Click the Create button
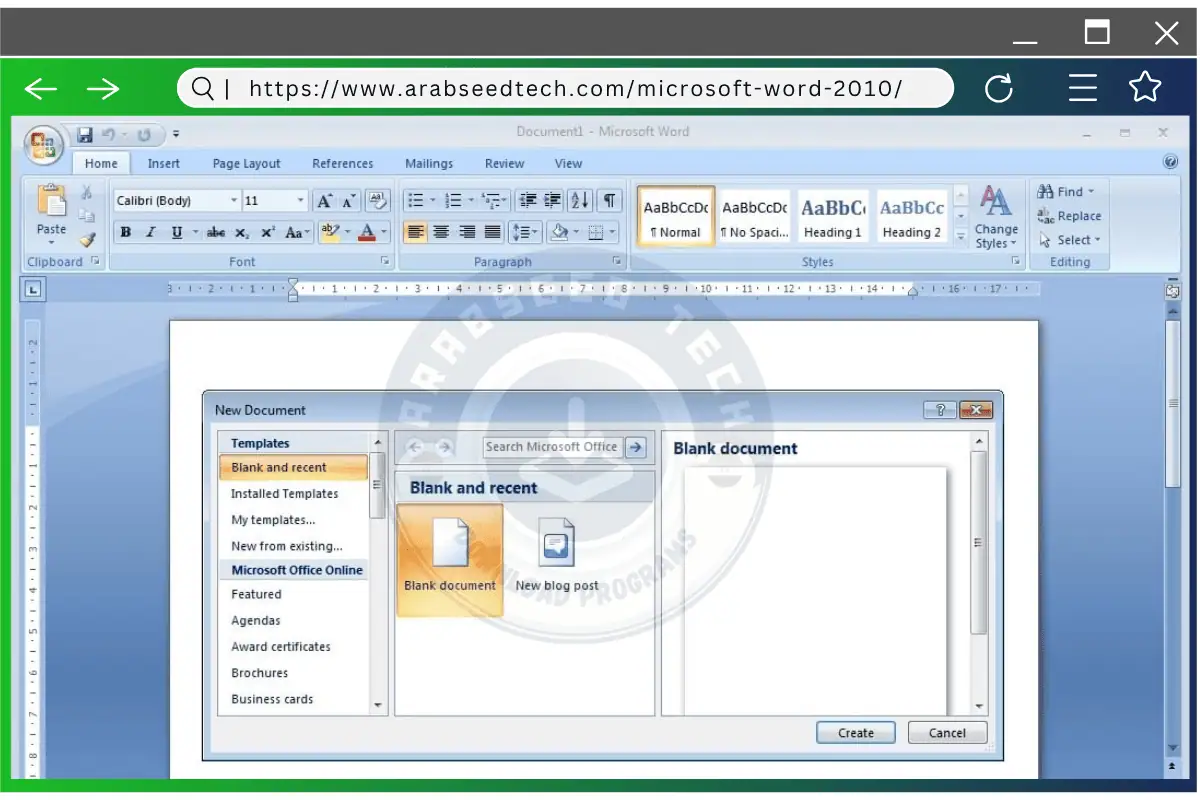1200x800 pixels. coord(855,732)
